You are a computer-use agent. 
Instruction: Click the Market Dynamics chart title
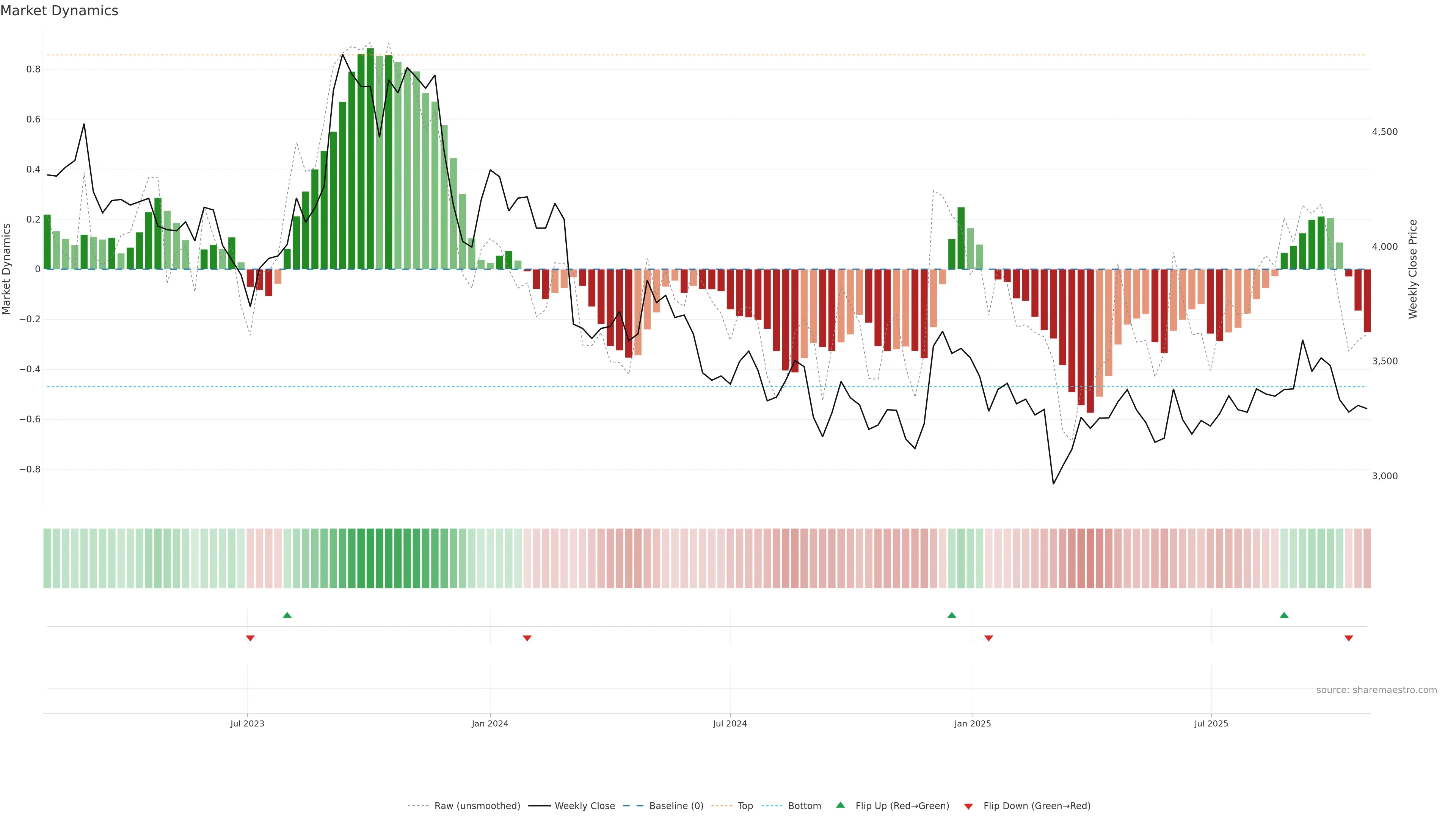click(x=60, y=11)
